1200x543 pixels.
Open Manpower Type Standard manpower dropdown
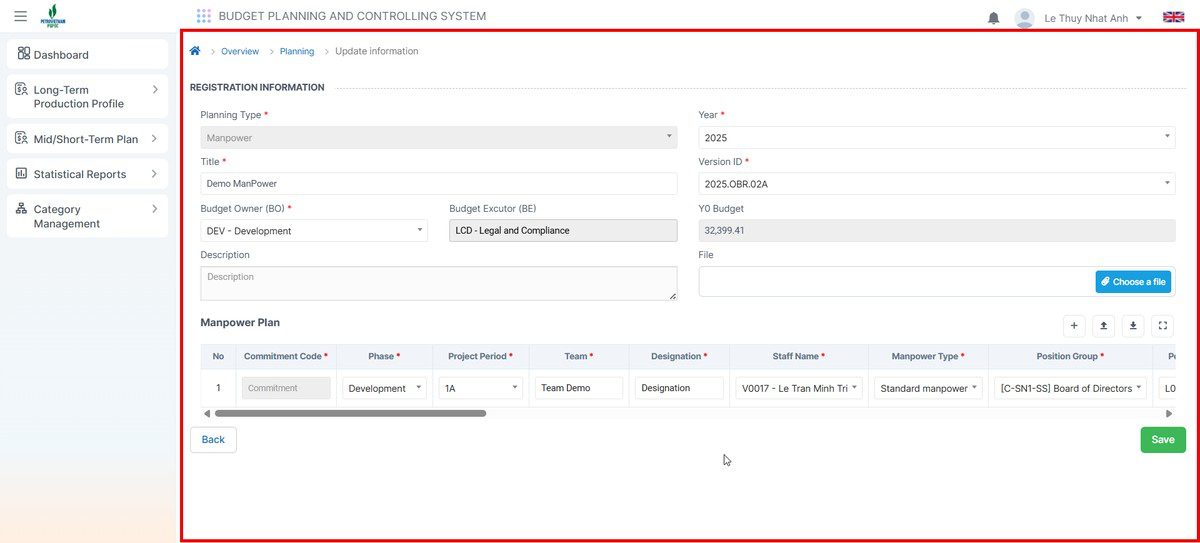pos(929,388)
